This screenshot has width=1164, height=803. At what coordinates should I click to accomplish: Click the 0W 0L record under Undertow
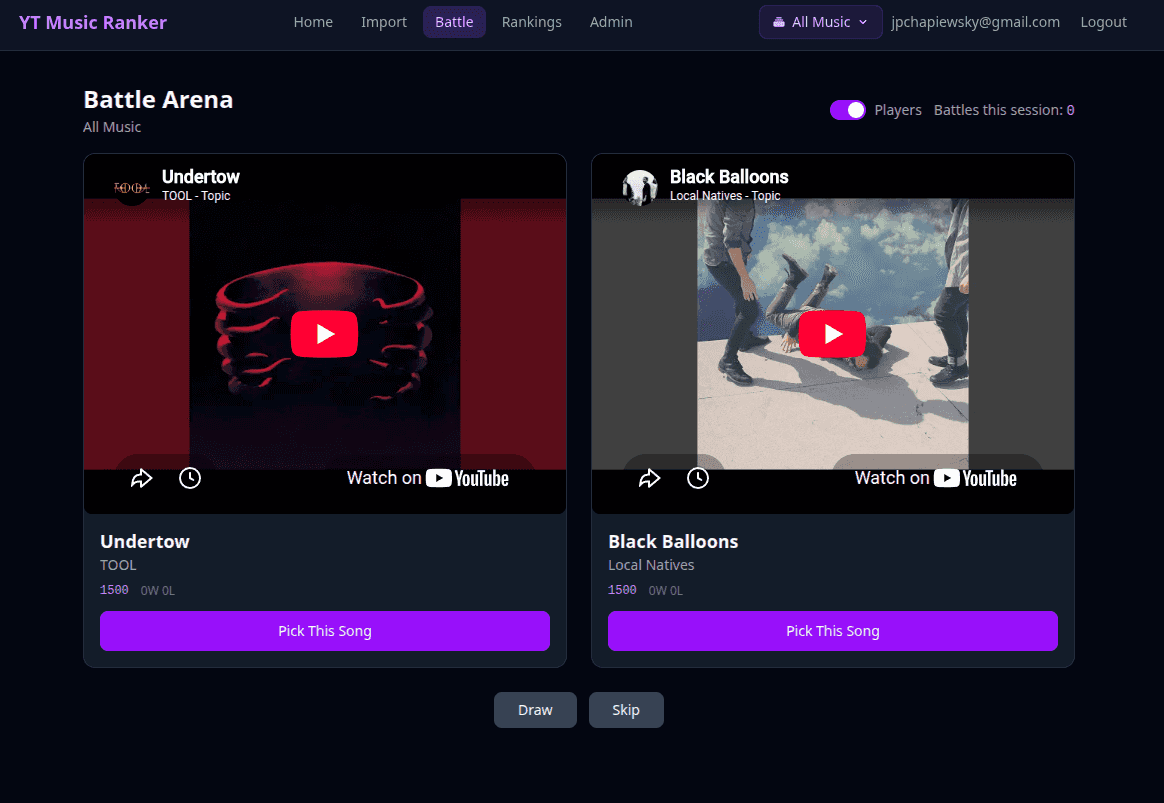(157, 591)
